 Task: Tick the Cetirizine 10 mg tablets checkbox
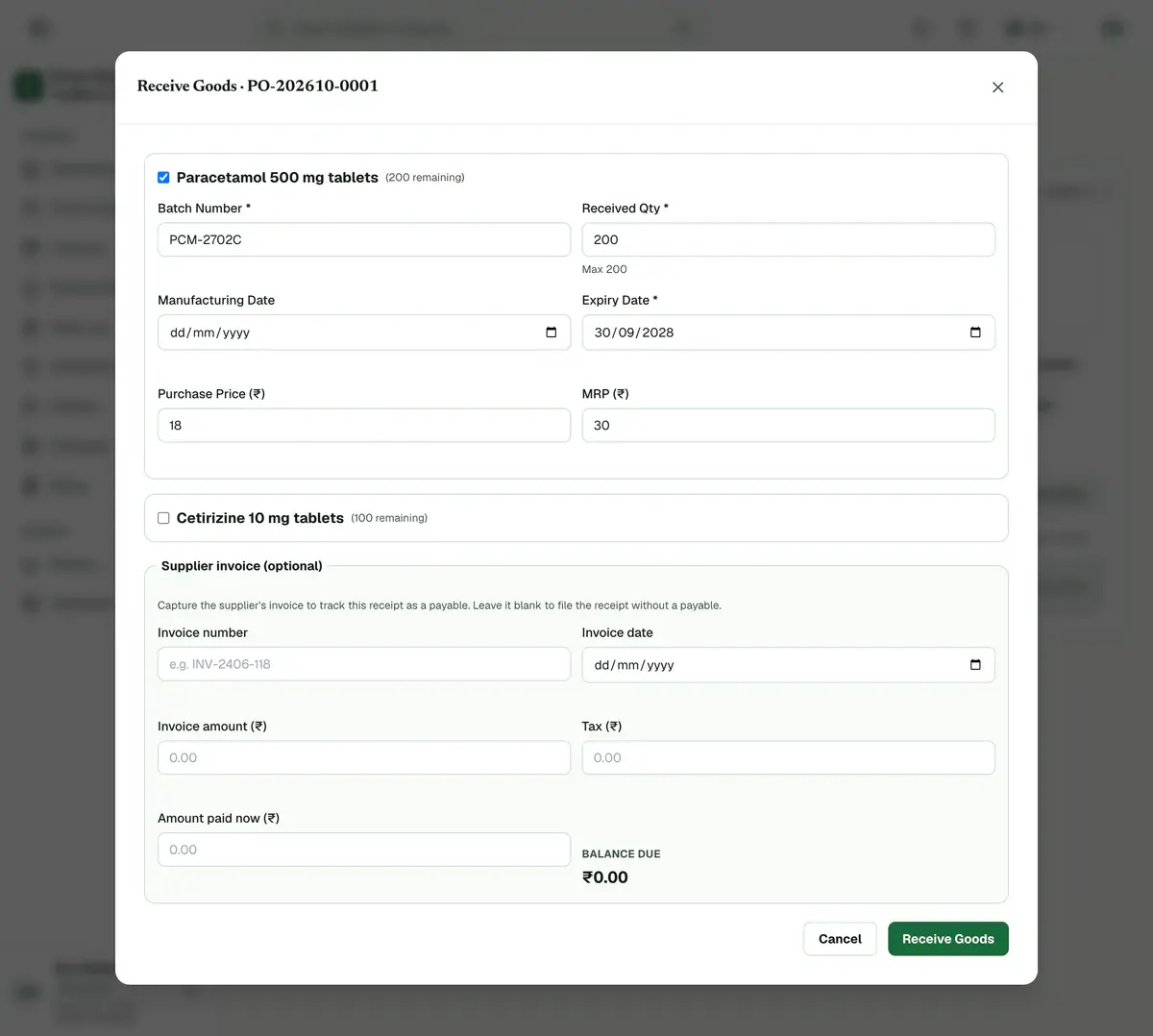[x=163, y=518]
